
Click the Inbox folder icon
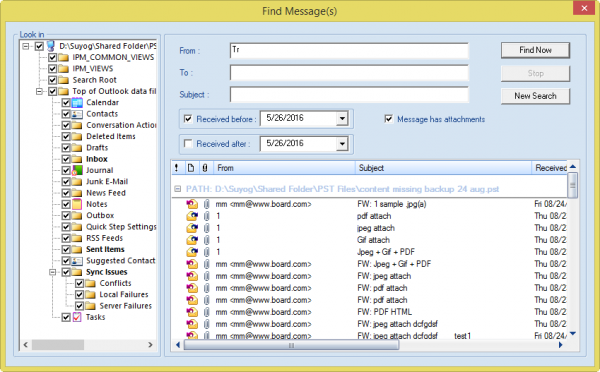(77, 159)
